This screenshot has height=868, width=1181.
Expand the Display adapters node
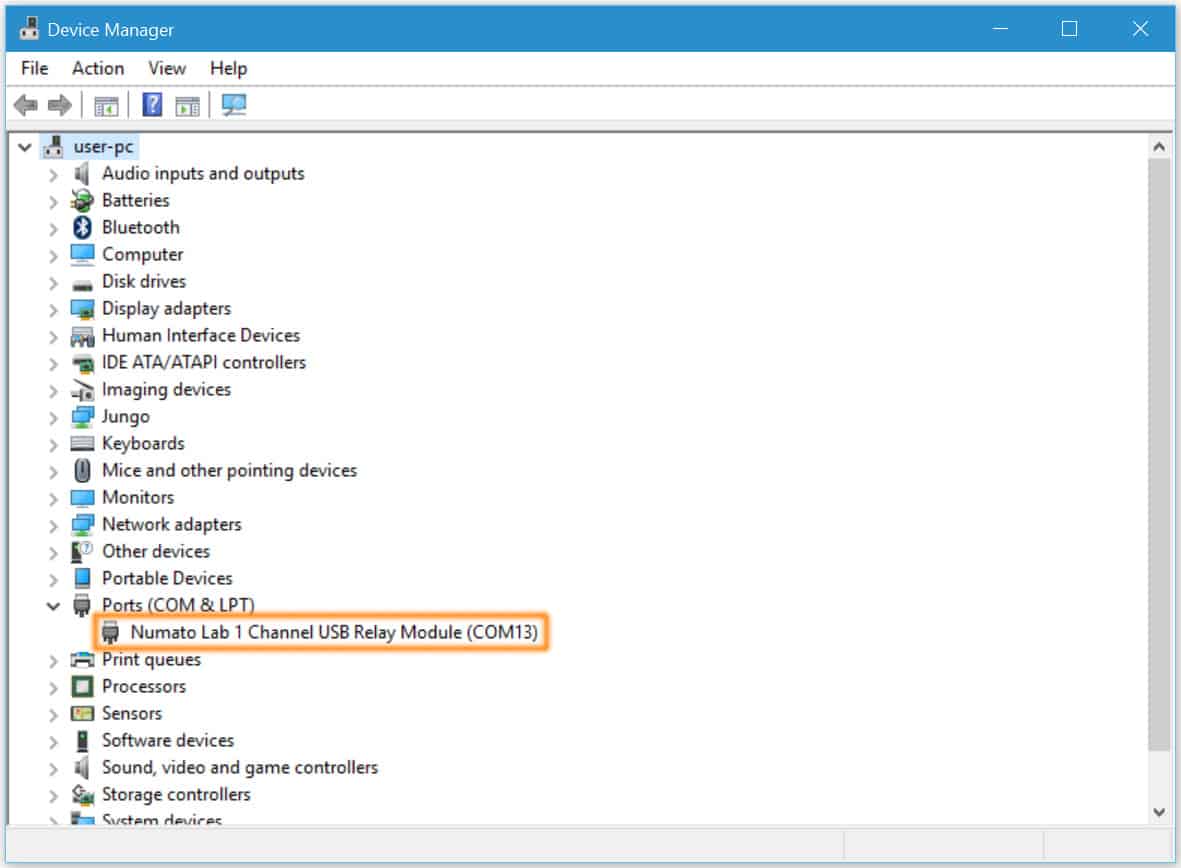tap(53, 309)
